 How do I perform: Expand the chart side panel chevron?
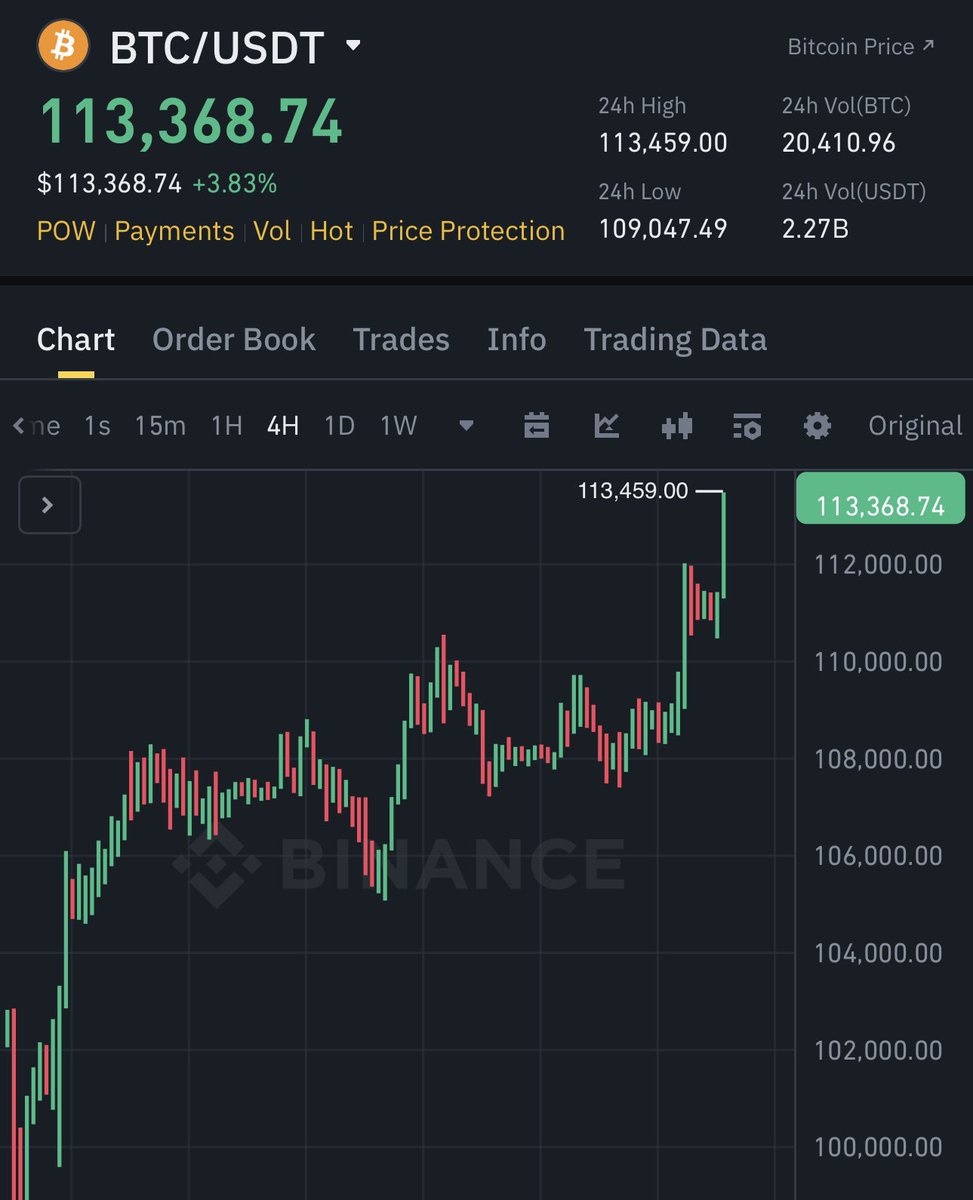(x=49, y=505)
